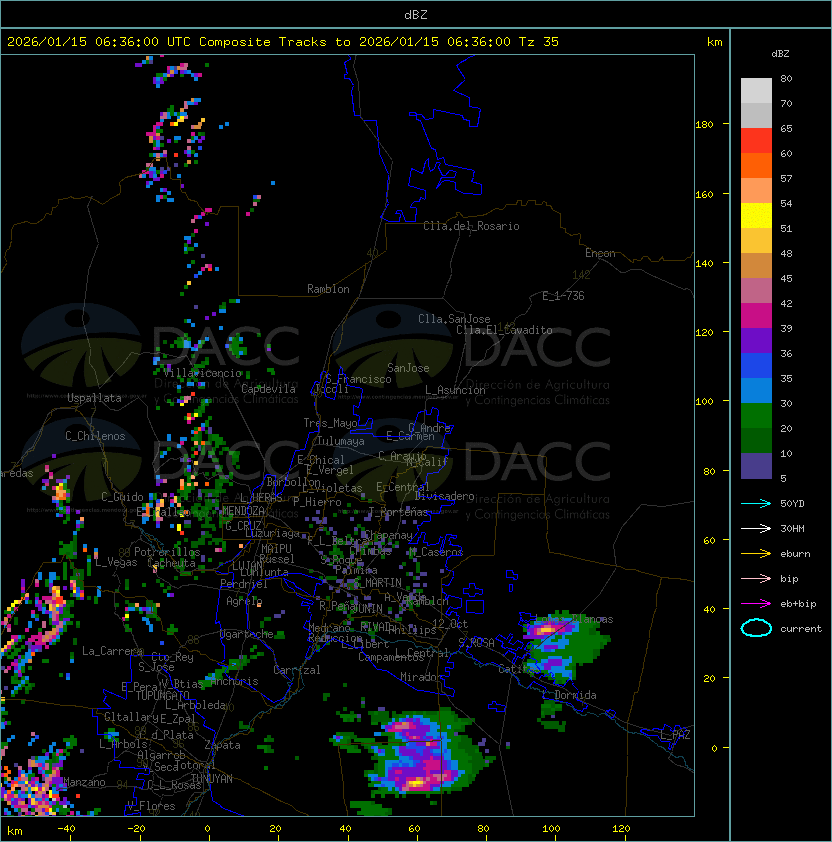Click the Carrizal map label
The image size is (832, 842).
(x=297, y=670)
